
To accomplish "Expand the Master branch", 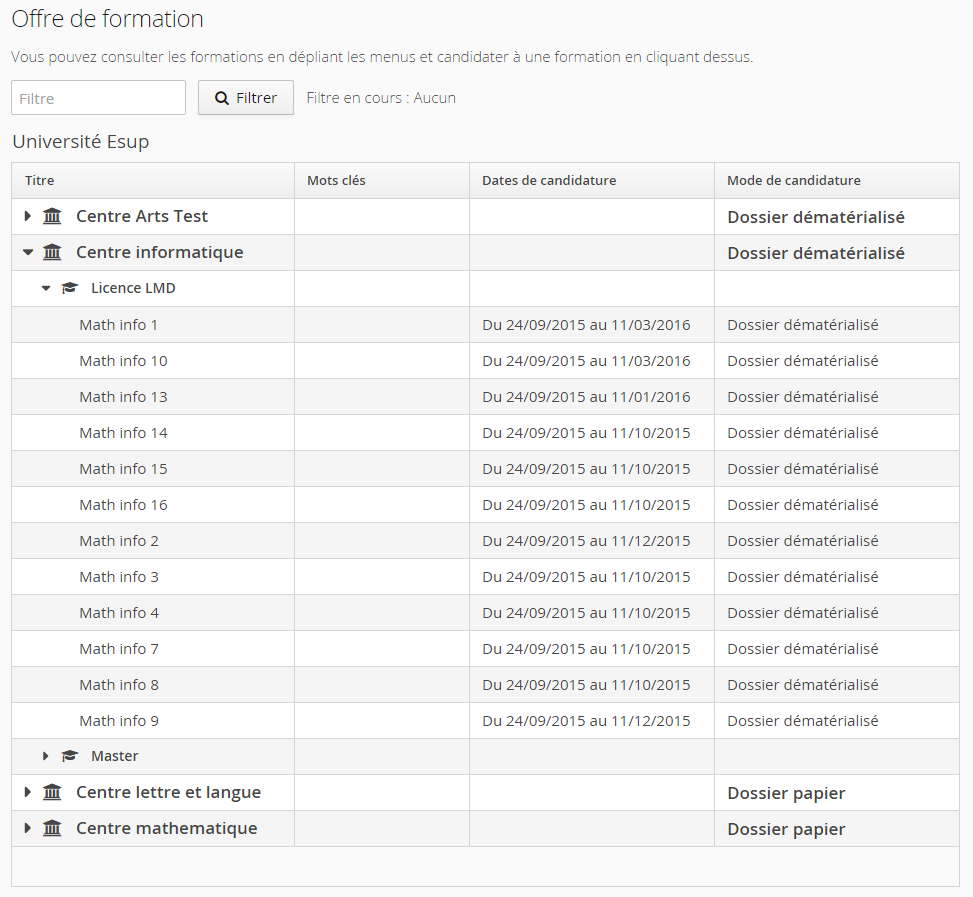I will point(46,757).
